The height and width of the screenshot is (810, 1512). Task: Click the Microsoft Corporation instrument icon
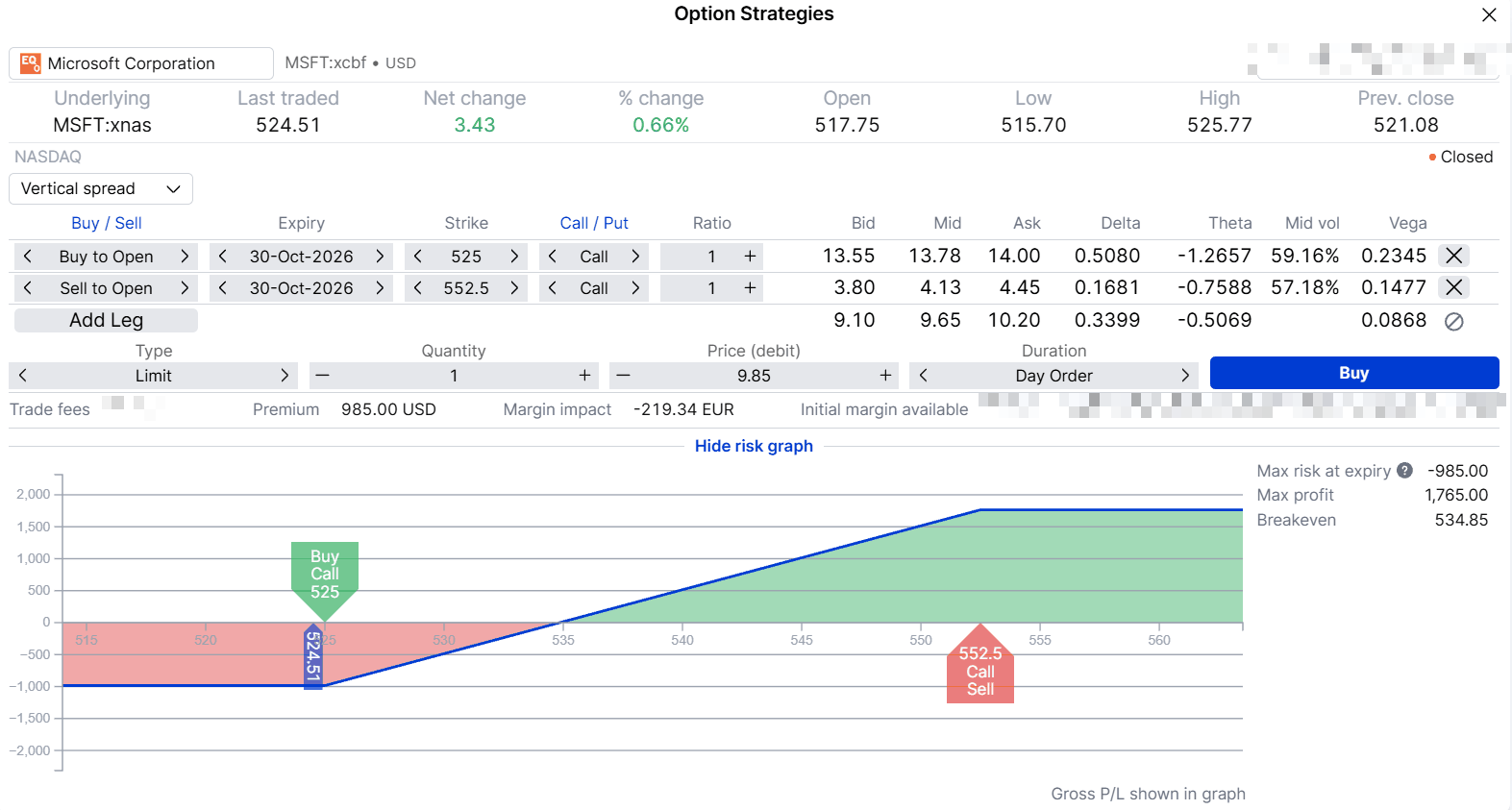coord(31,63)
